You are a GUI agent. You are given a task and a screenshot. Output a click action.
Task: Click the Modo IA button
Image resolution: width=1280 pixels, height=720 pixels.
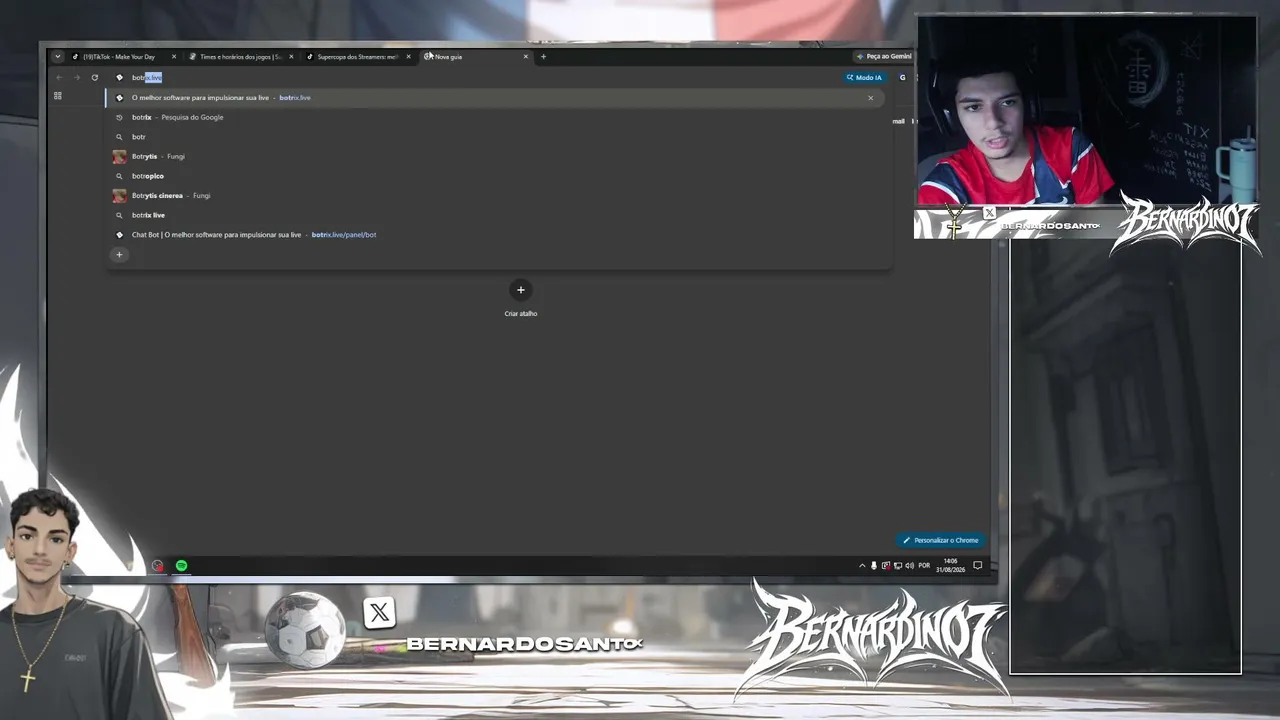(864, 78)
